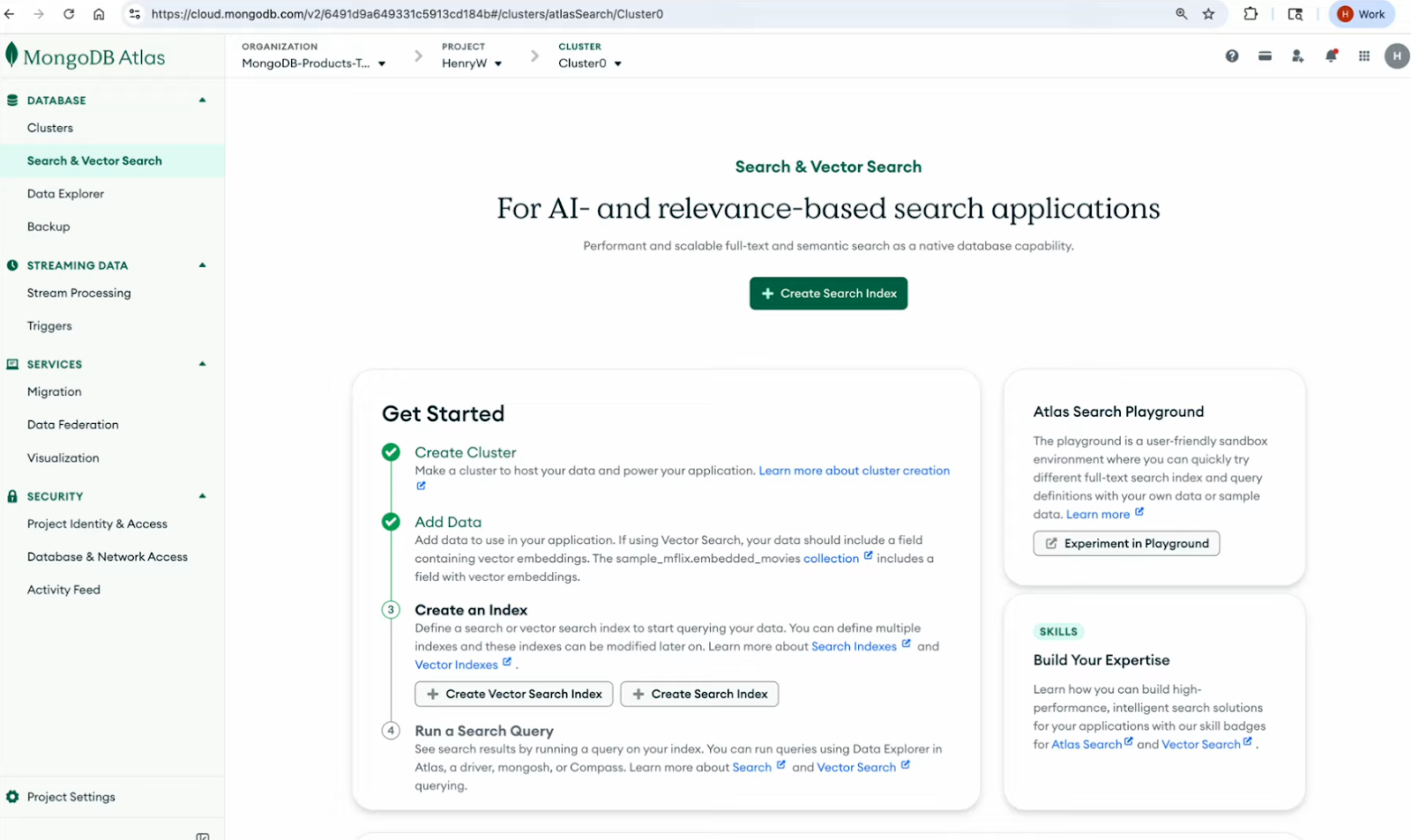Click the external-link icon under Create Cluster text

421,486
